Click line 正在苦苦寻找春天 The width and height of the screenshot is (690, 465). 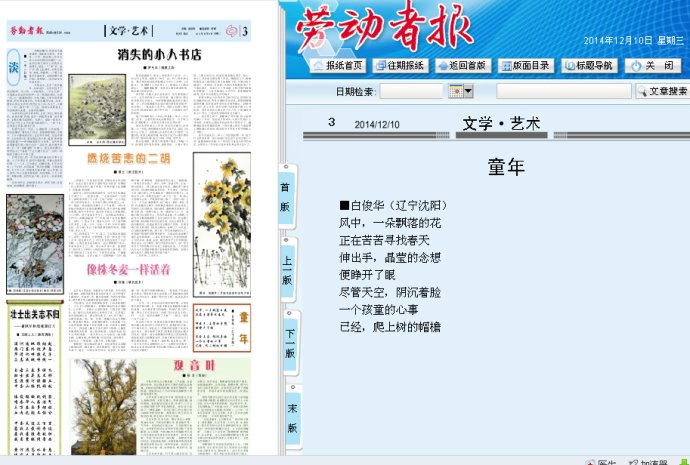click(x=384, y=240)
